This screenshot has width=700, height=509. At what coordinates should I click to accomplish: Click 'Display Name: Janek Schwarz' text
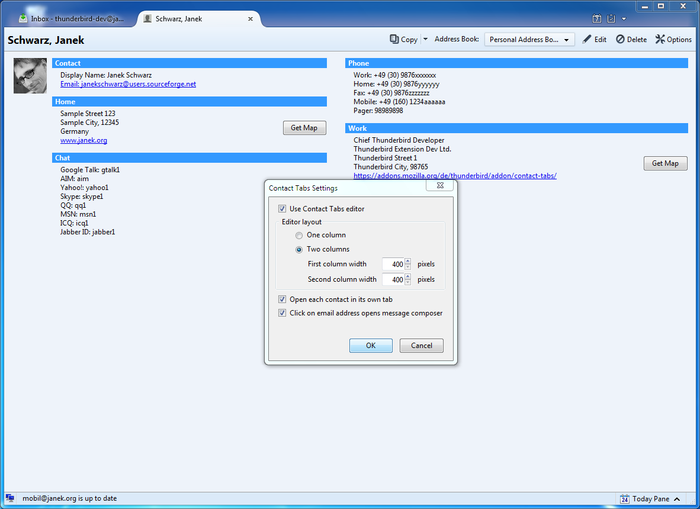pyautogui.click(x=106, y=75)
